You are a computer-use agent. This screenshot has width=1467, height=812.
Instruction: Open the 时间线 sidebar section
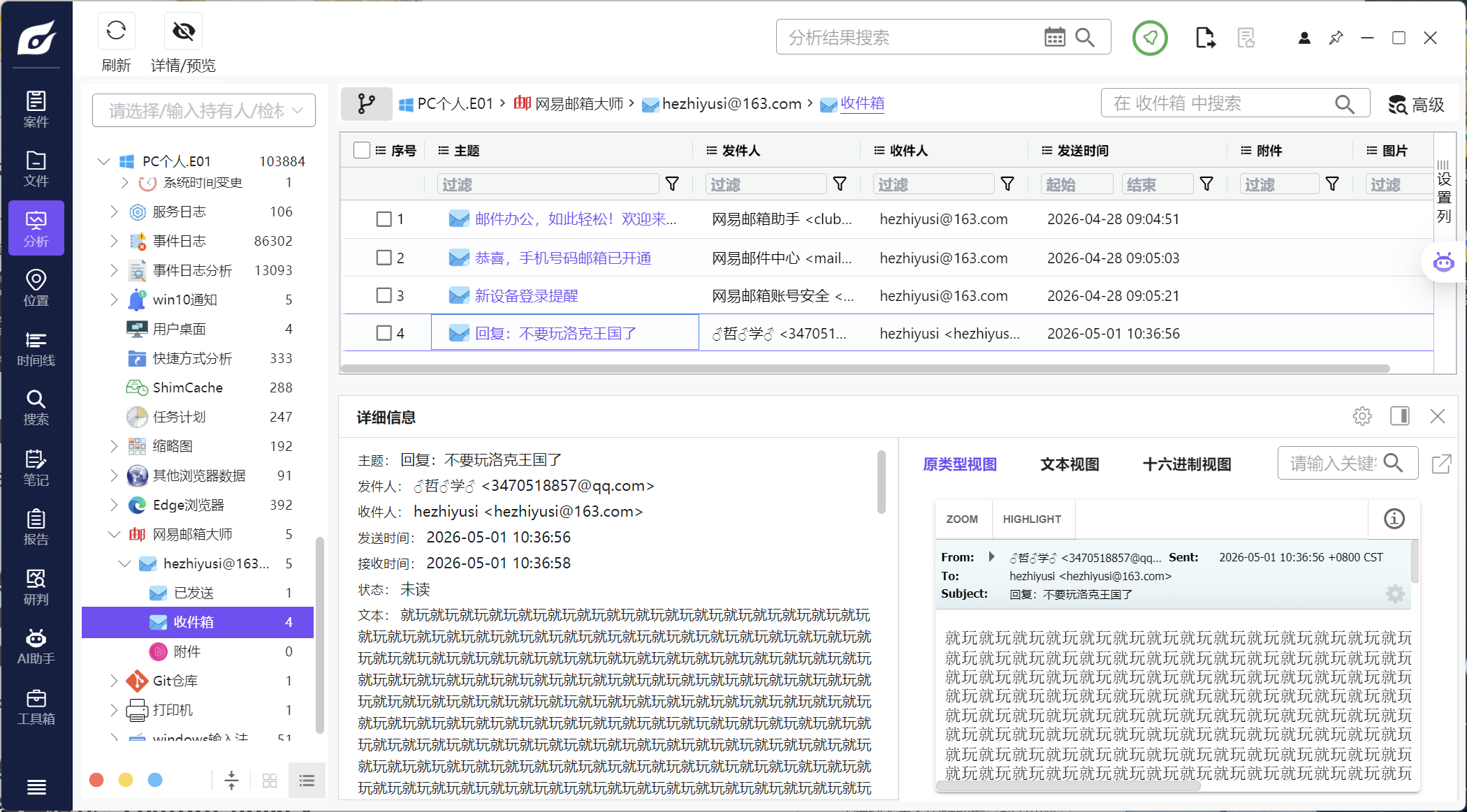(x=36, y=348)
